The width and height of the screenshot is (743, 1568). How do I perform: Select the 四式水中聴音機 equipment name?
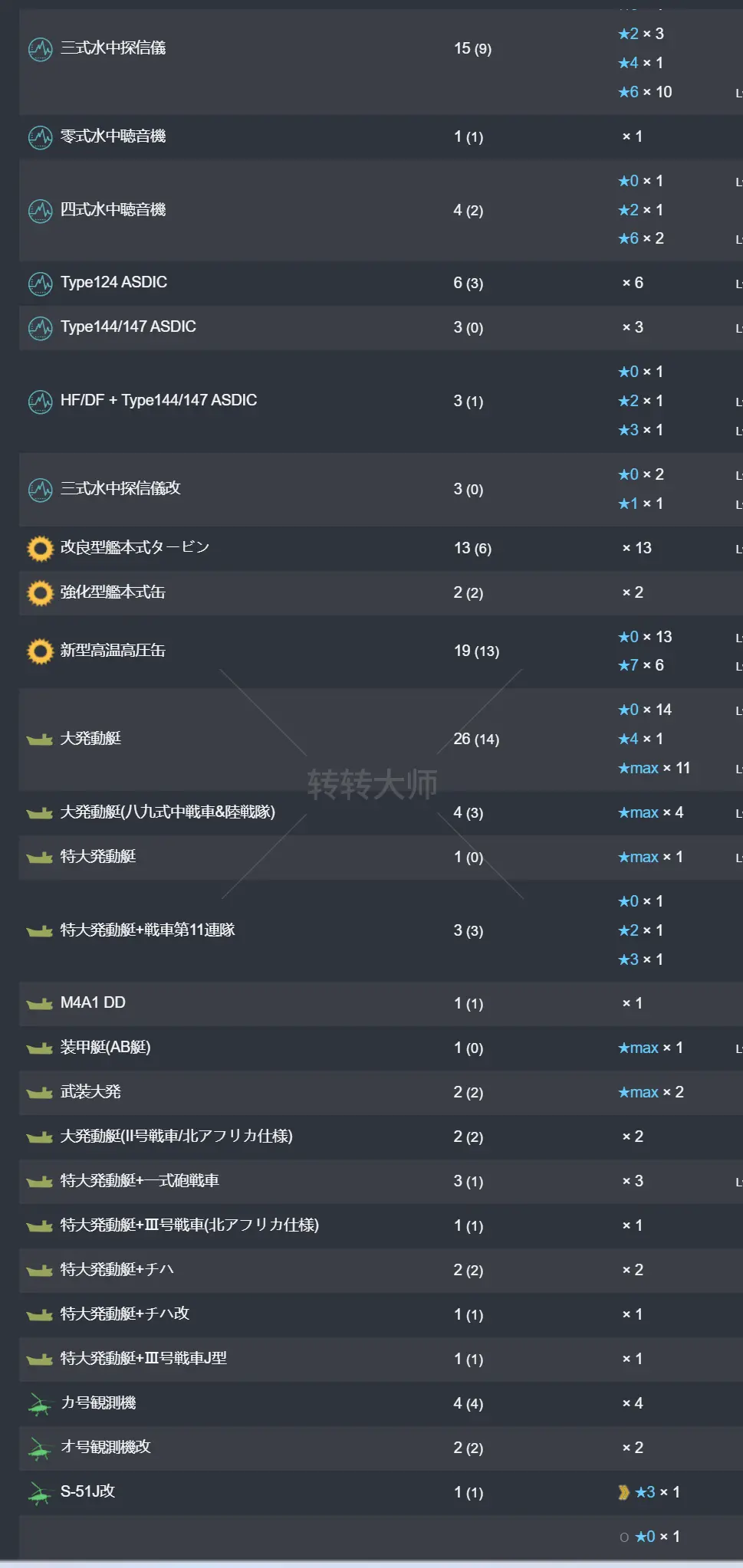point(113,209)
